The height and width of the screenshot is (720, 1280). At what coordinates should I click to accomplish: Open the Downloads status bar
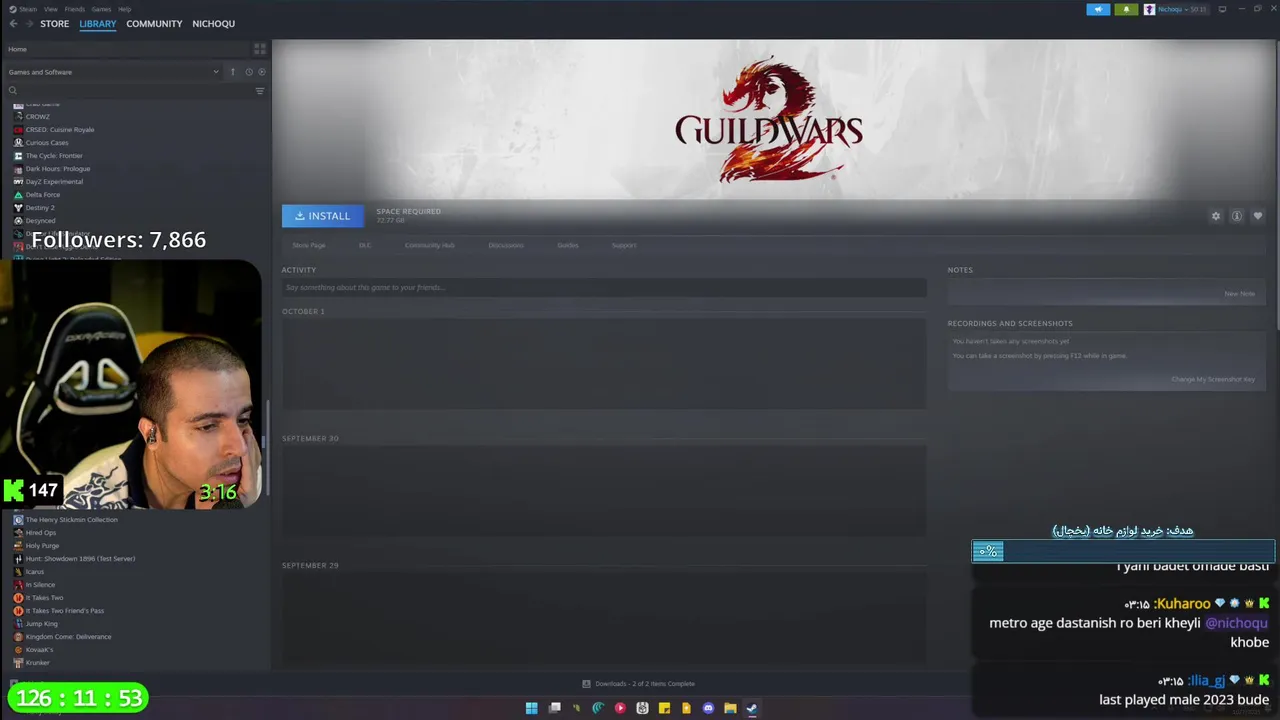[x=640, y=684]
